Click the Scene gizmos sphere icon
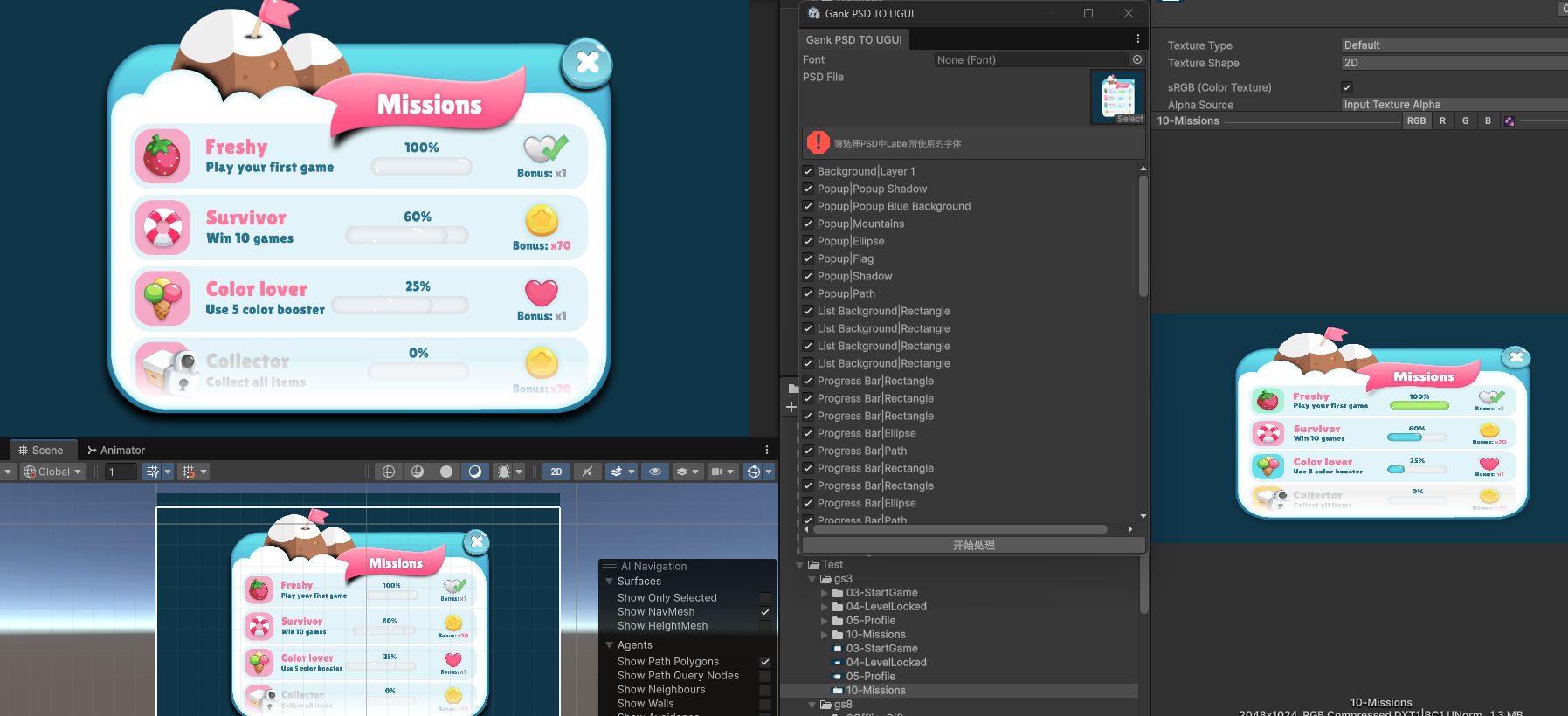 coord(753,472)
